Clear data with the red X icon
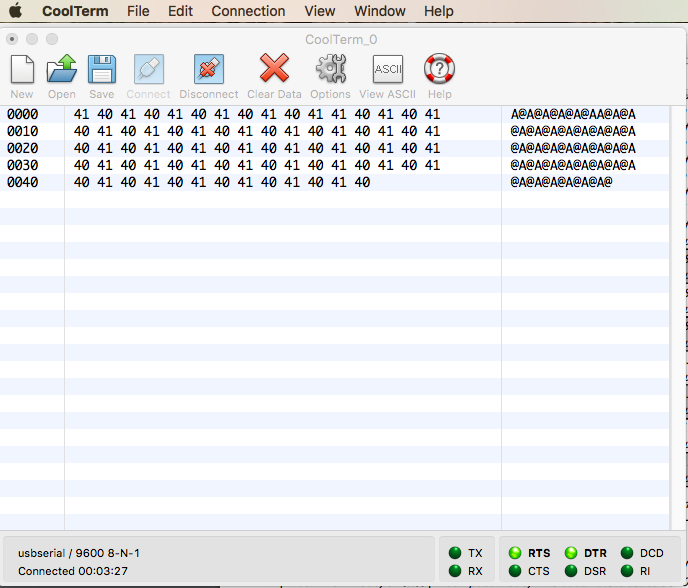688x588 pixels. click(274, 68)
